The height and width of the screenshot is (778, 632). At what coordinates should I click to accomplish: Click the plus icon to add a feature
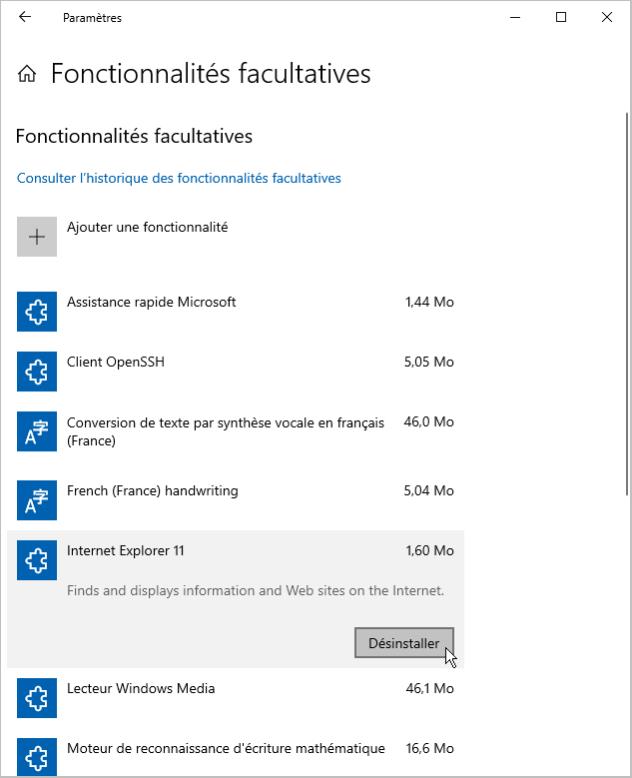(37, 237)
